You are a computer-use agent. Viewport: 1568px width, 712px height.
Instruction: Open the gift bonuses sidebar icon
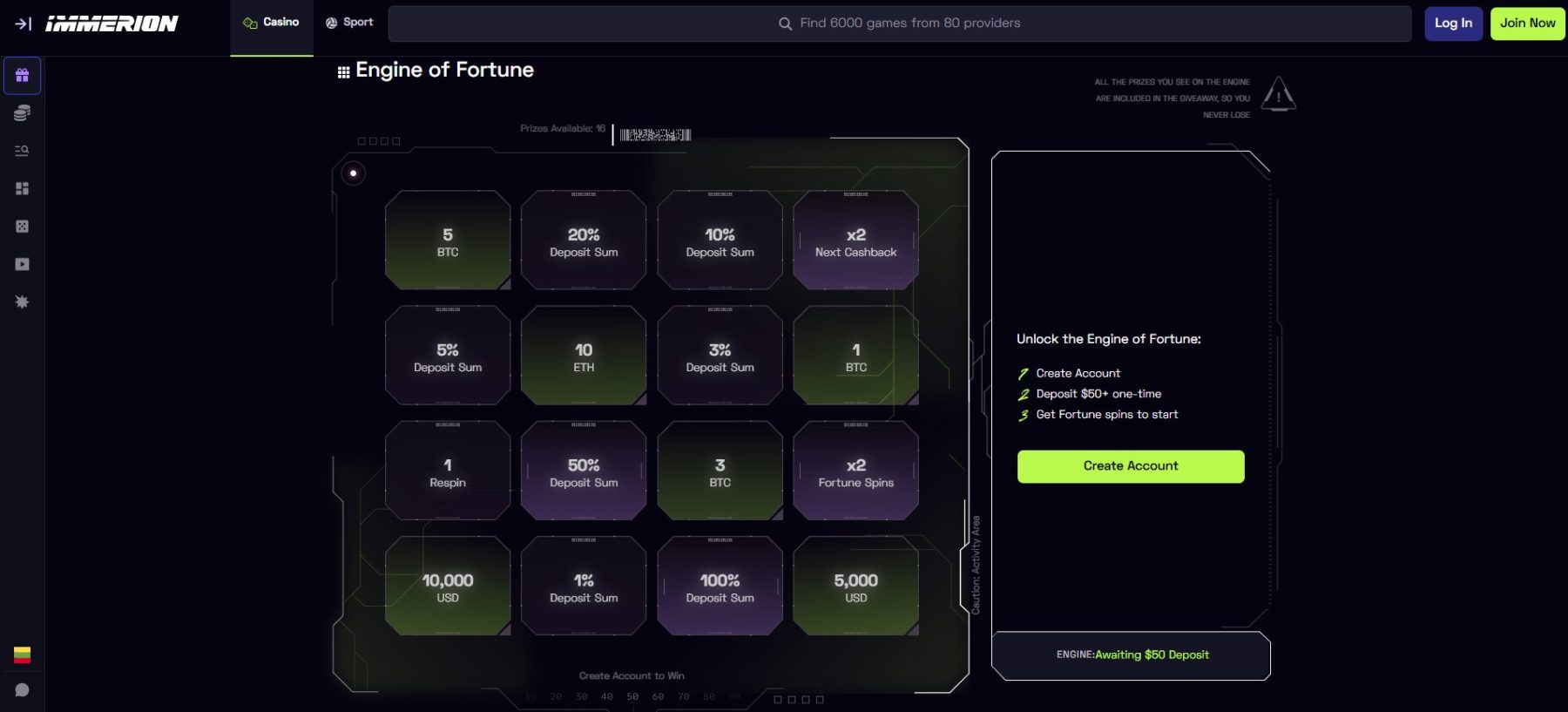pos(23,76)
